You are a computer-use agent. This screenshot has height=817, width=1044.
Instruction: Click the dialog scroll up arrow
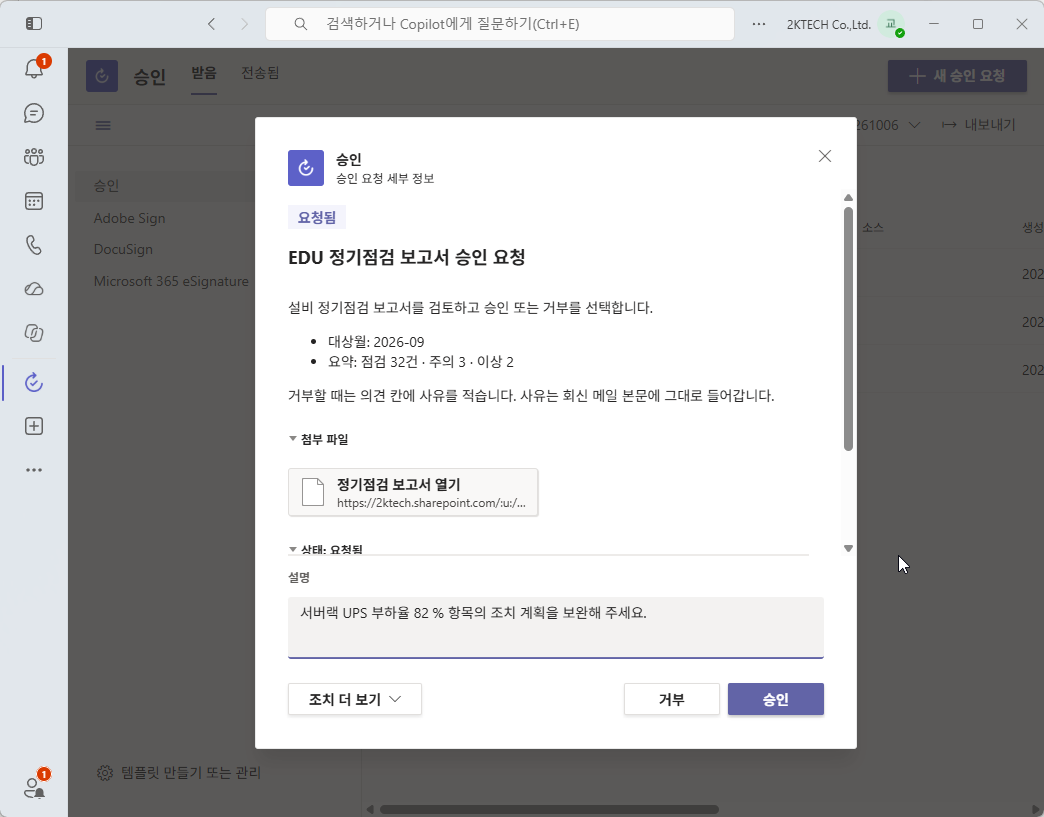click(x=848, y=198)
